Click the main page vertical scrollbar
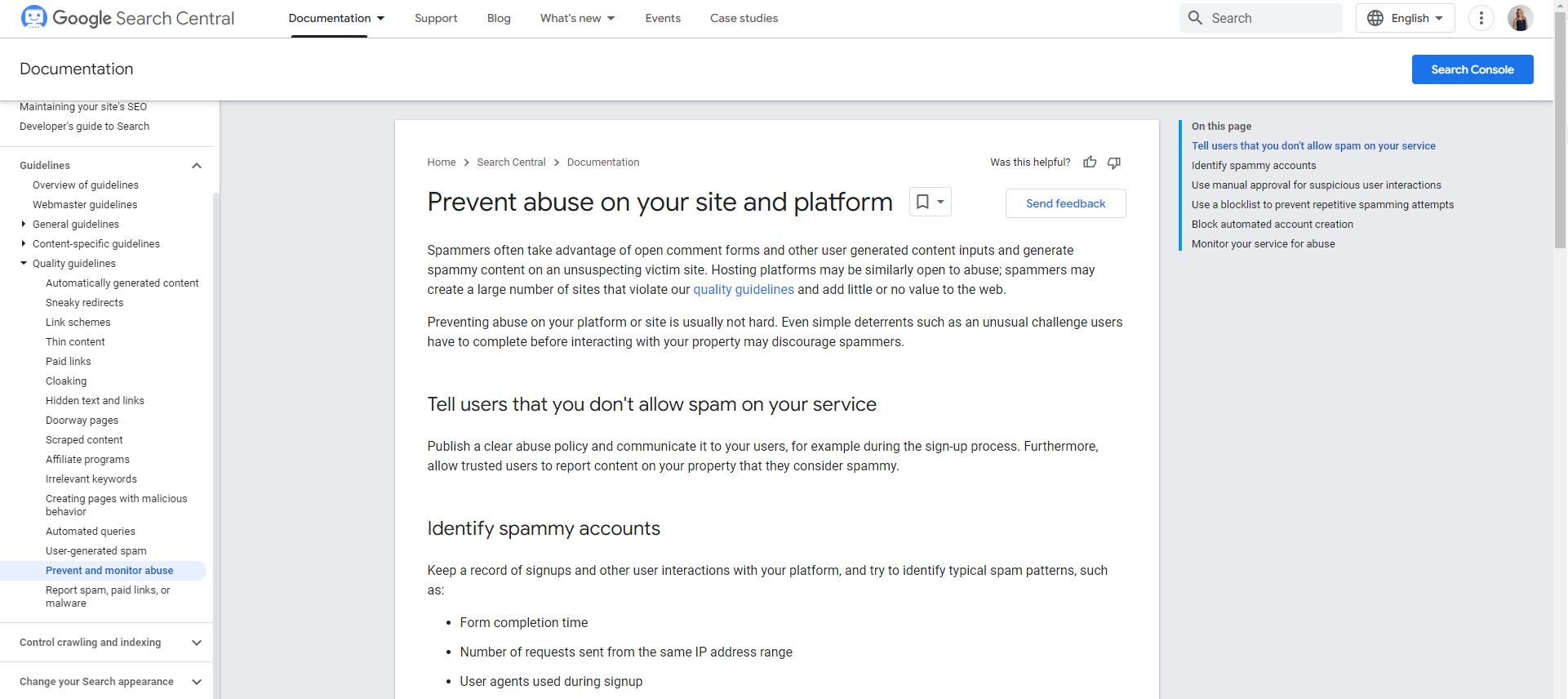 point(1561,131)
